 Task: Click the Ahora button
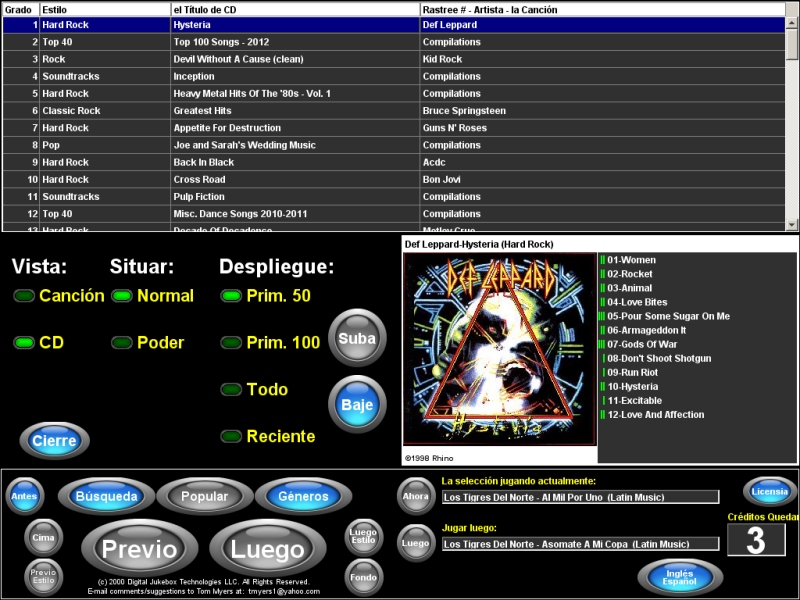click(x=416, y=496)
